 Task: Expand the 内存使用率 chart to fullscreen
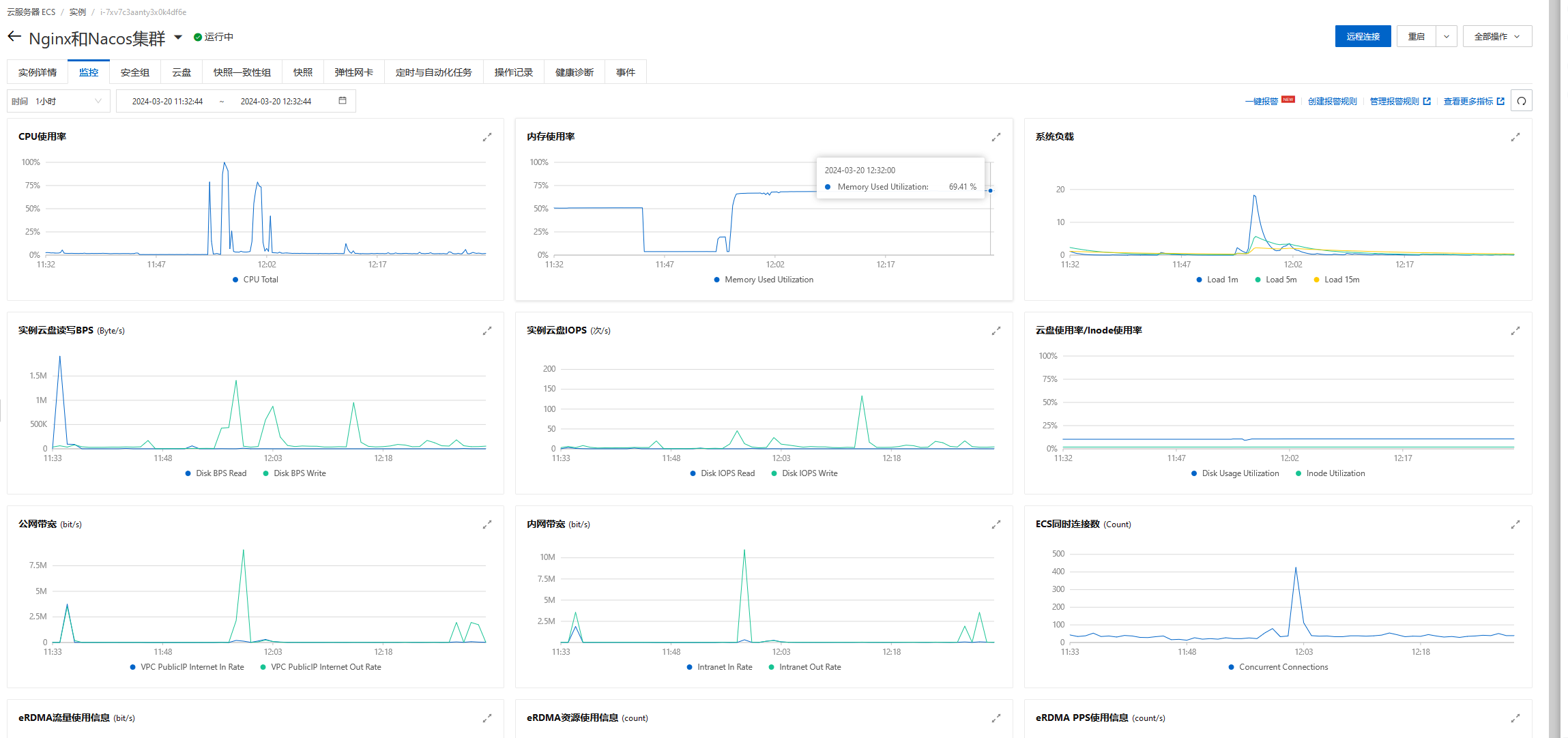coord(996,137)
